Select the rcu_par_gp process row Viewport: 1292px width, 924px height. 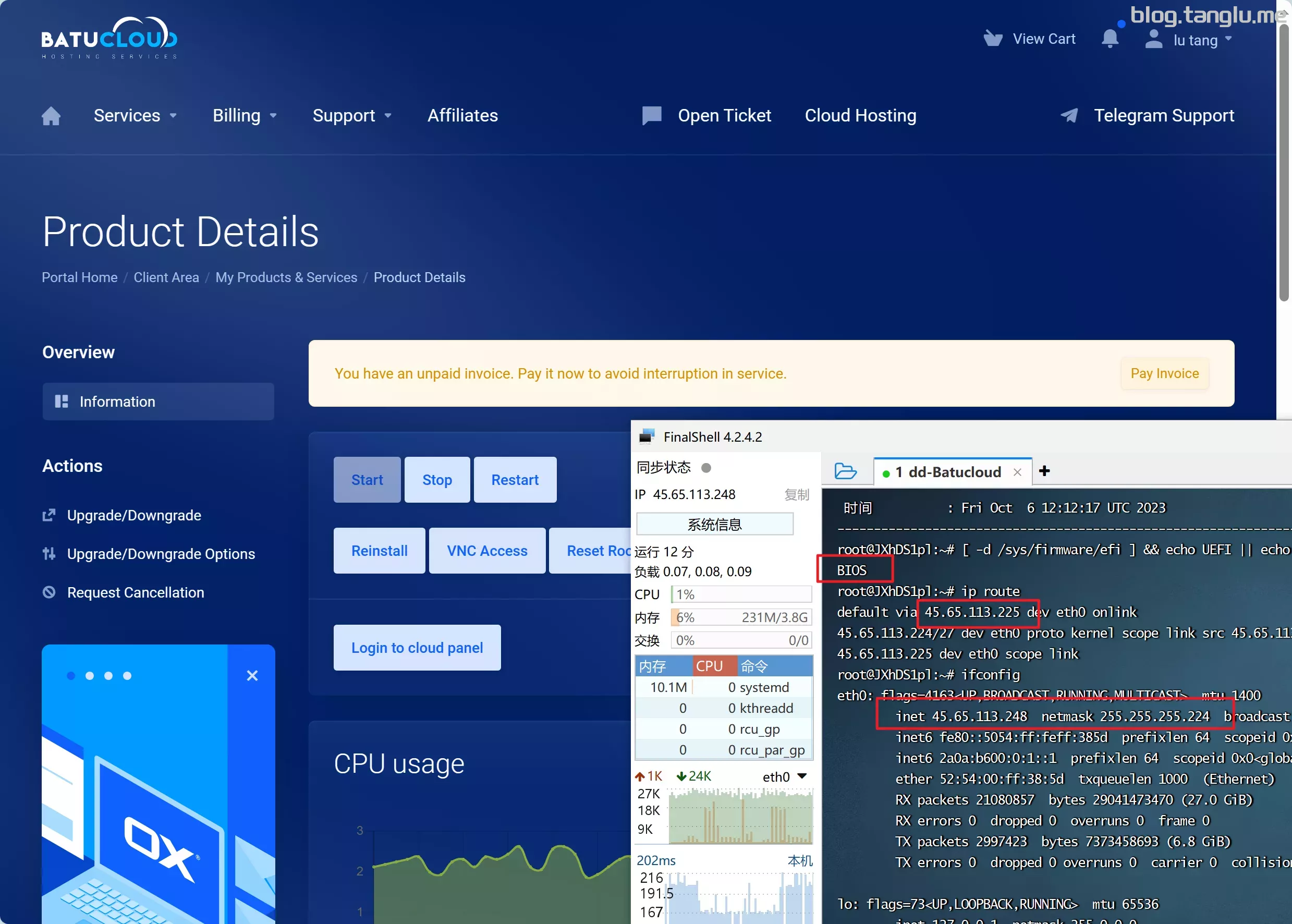pyautogui.click(x=724, y=749)
